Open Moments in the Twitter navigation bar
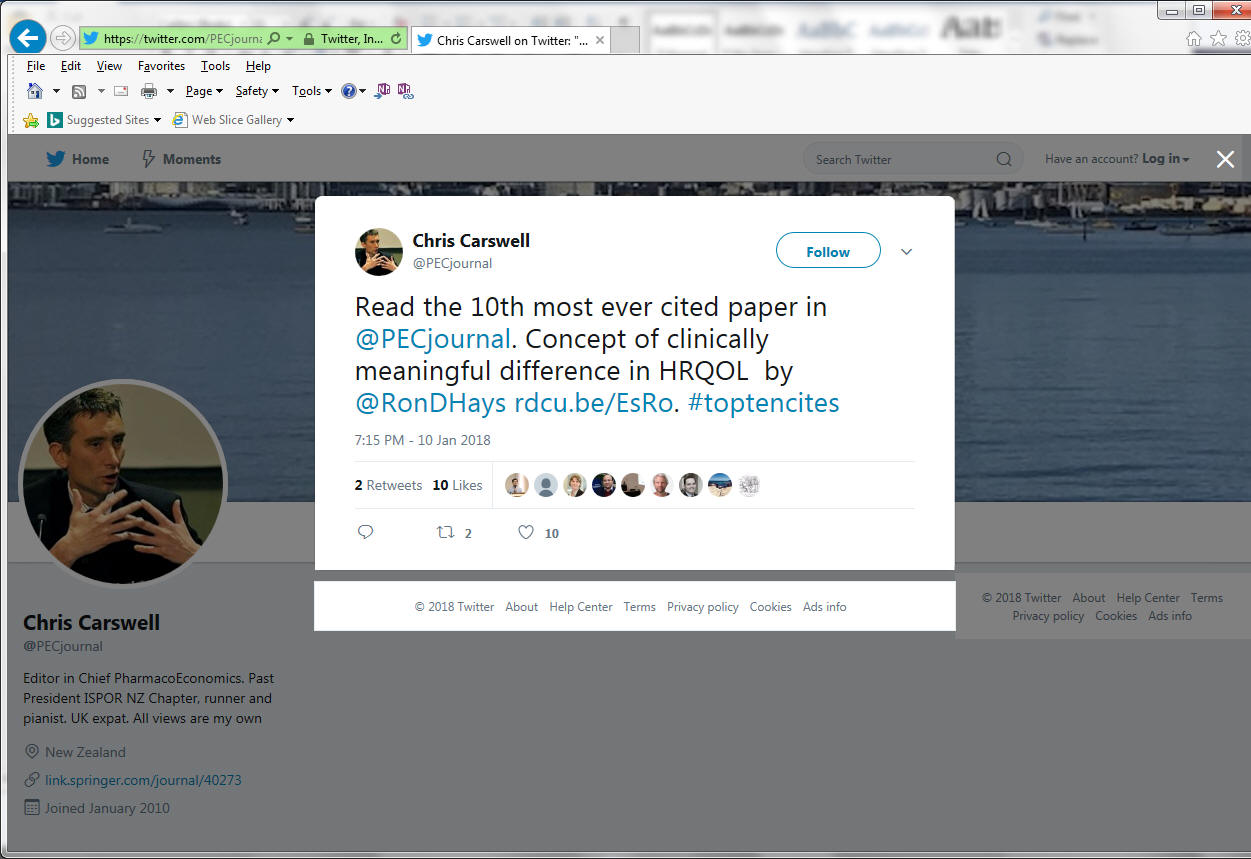The height and width of the screenshot is (859, 1251). [181, 159]
